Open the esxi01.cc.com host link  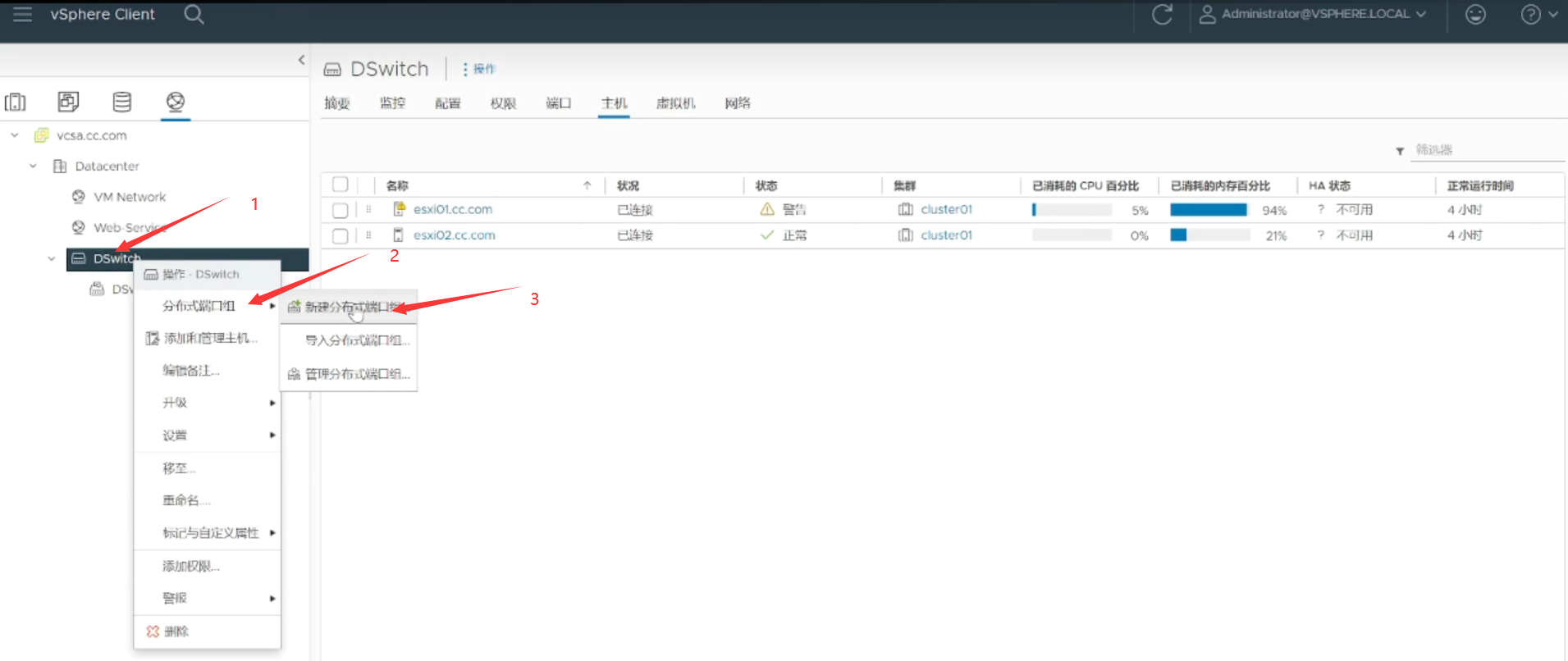tap(453, 209)
